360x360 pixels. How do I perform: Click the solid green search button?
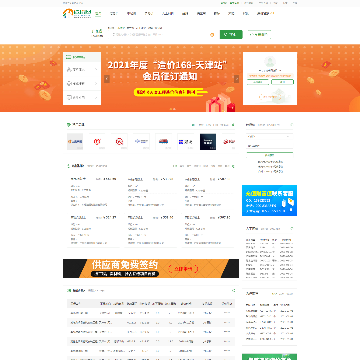pos(231,34)
